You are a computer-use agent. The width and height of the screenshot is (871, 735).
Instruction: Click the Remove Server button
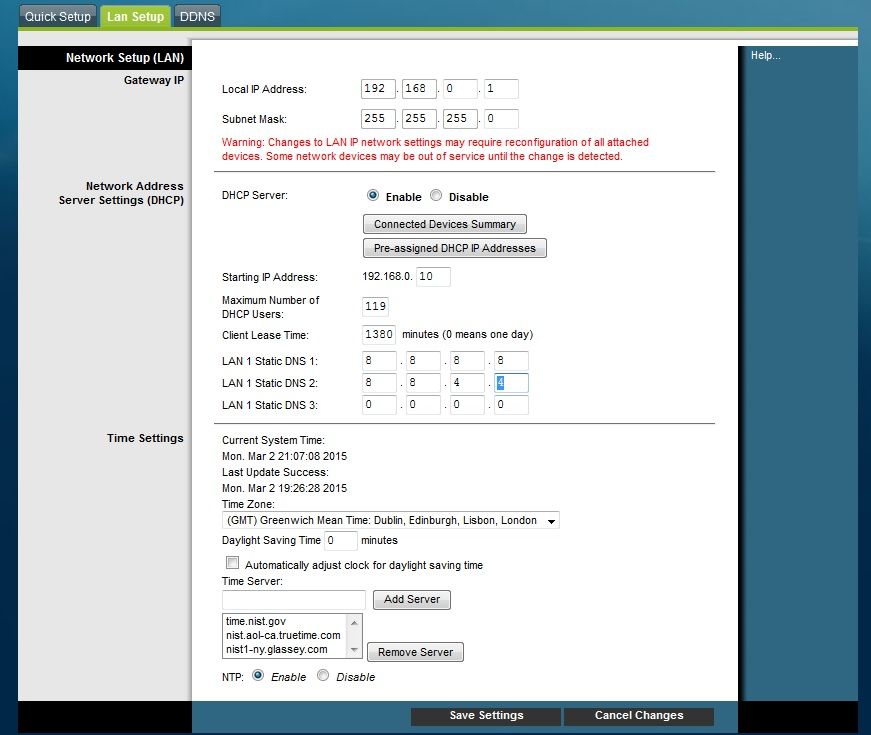[416, 652]
